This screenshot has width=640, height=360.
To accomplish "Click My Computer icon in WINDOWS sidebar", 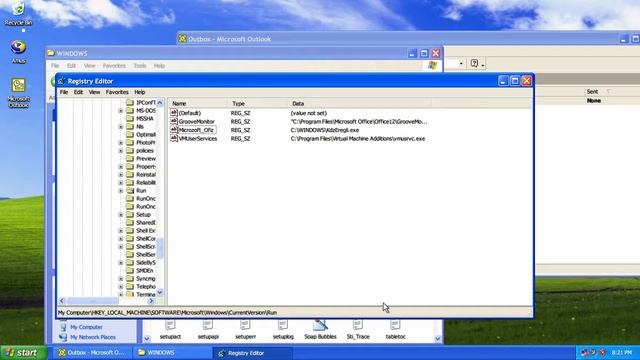I will click(63, 327).
